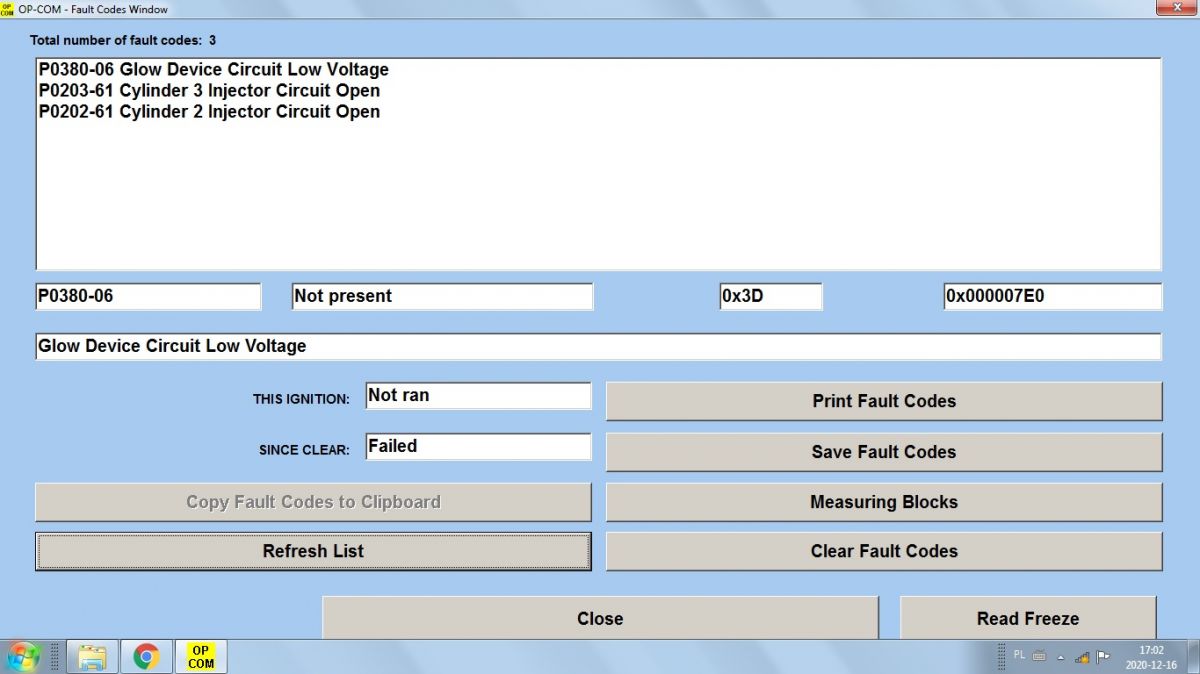Clear Fault Codes
The height and width of the screenshot is (674, 1200).
[884, 551]
